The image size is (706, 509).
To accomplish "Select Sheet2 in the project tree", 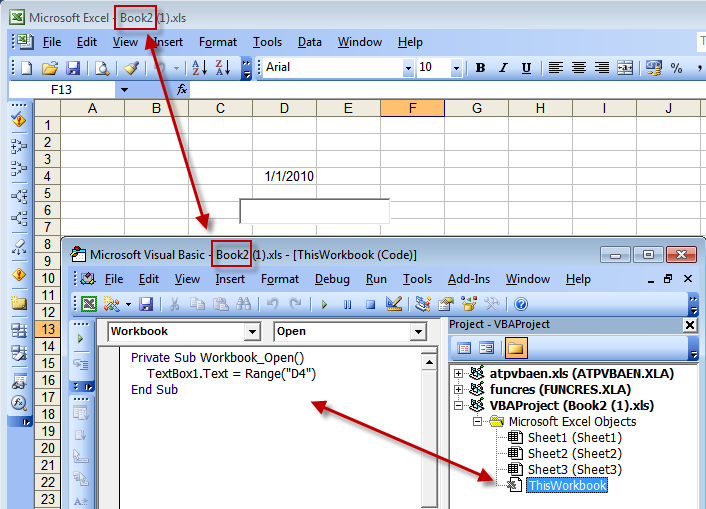I will click(x=574, y=454).
